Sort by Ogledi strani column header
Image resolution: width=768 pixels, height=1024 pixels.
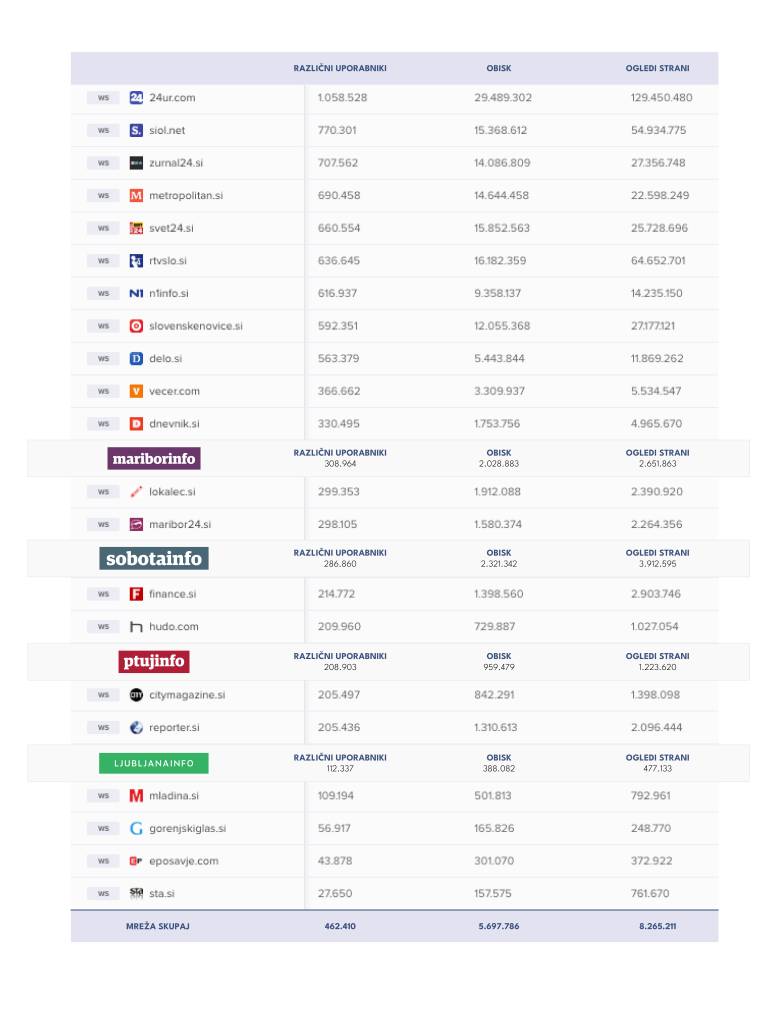657,69
